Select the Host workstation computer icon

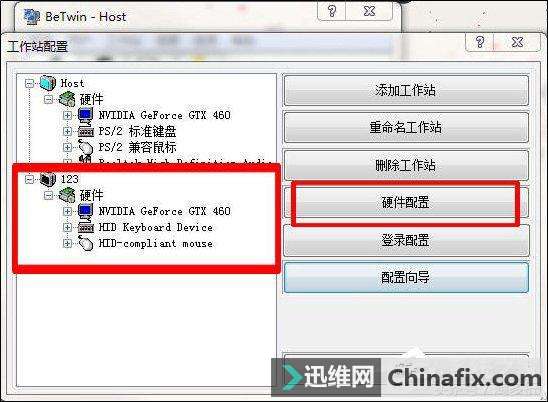click(x=48, y=83)
